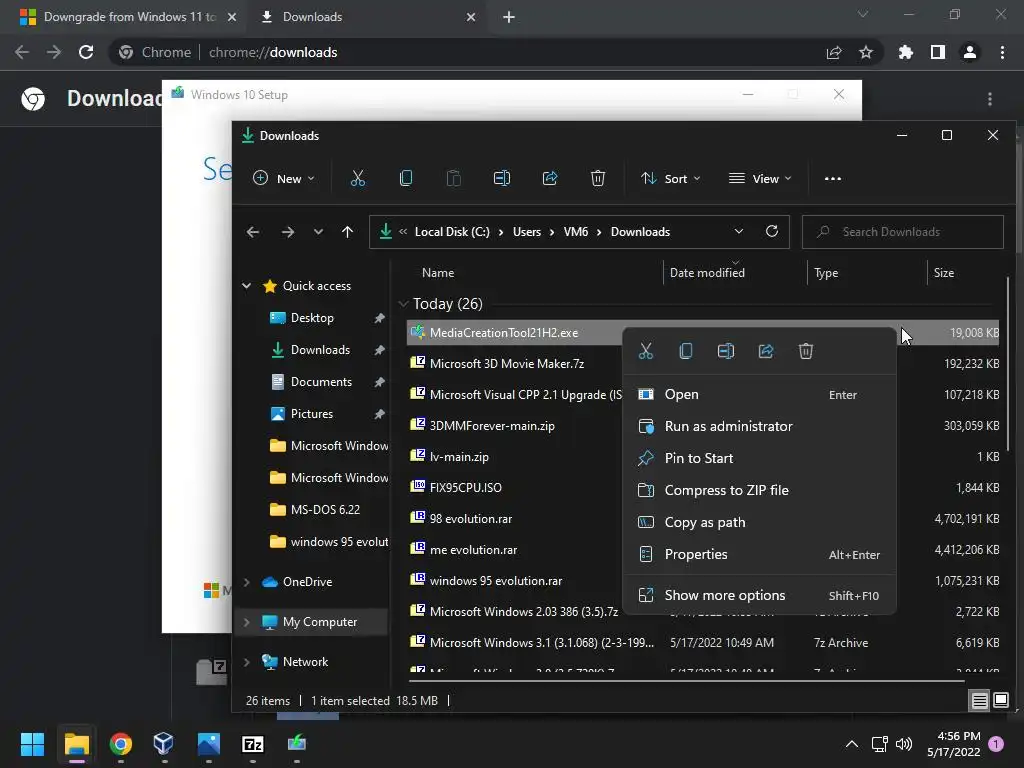This screenshot has height=768, width=1024.
Task: Collapse the Today (26) group
Action: pyautogui.click(x=404, y=304)
